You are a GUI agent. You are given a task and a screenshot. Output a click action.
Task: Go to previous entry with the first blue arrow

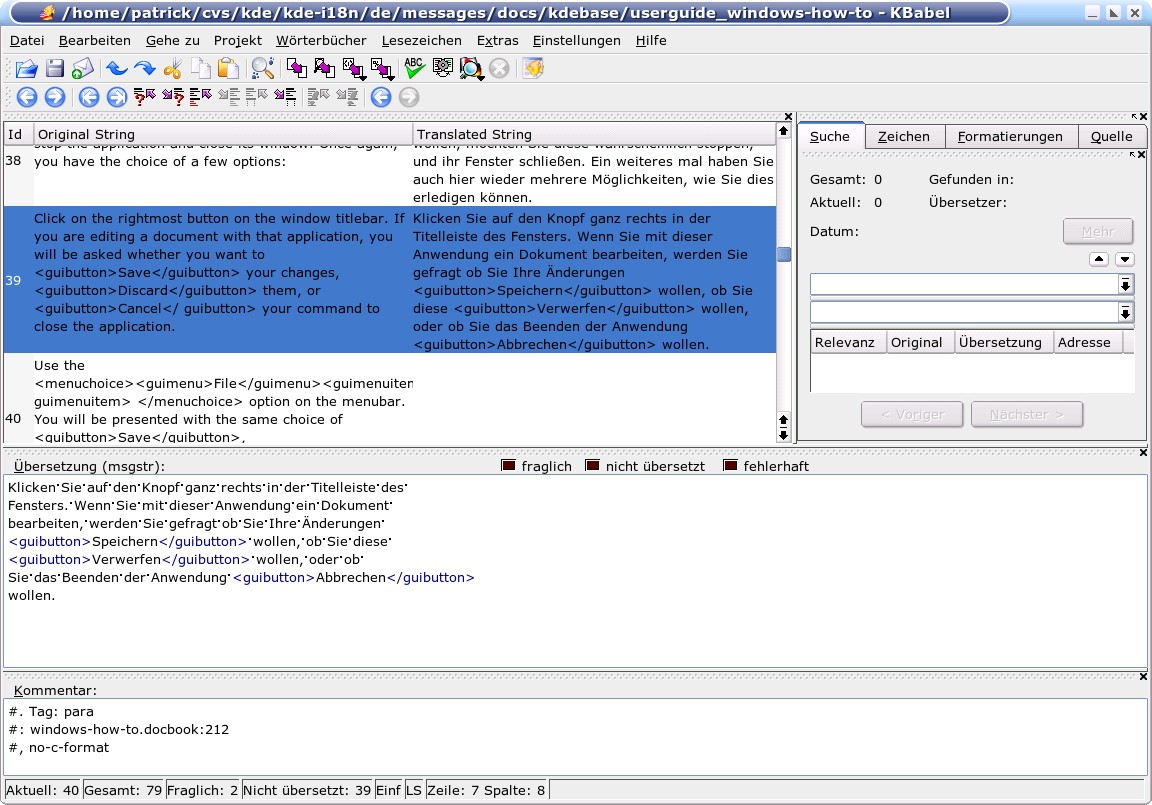tap(26, 97)
